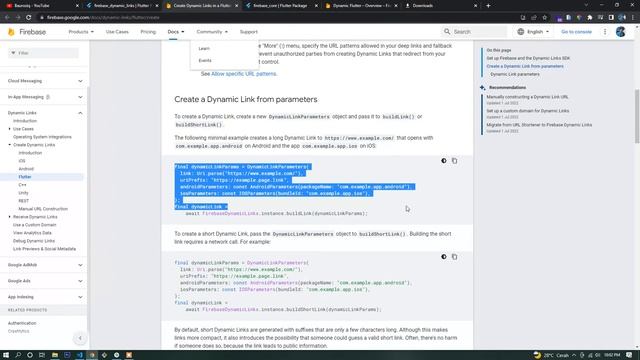The width and height of the screenshot is (640, 360).
Task: Open Use a Custom Domain sidebar item
Action: 35,225
